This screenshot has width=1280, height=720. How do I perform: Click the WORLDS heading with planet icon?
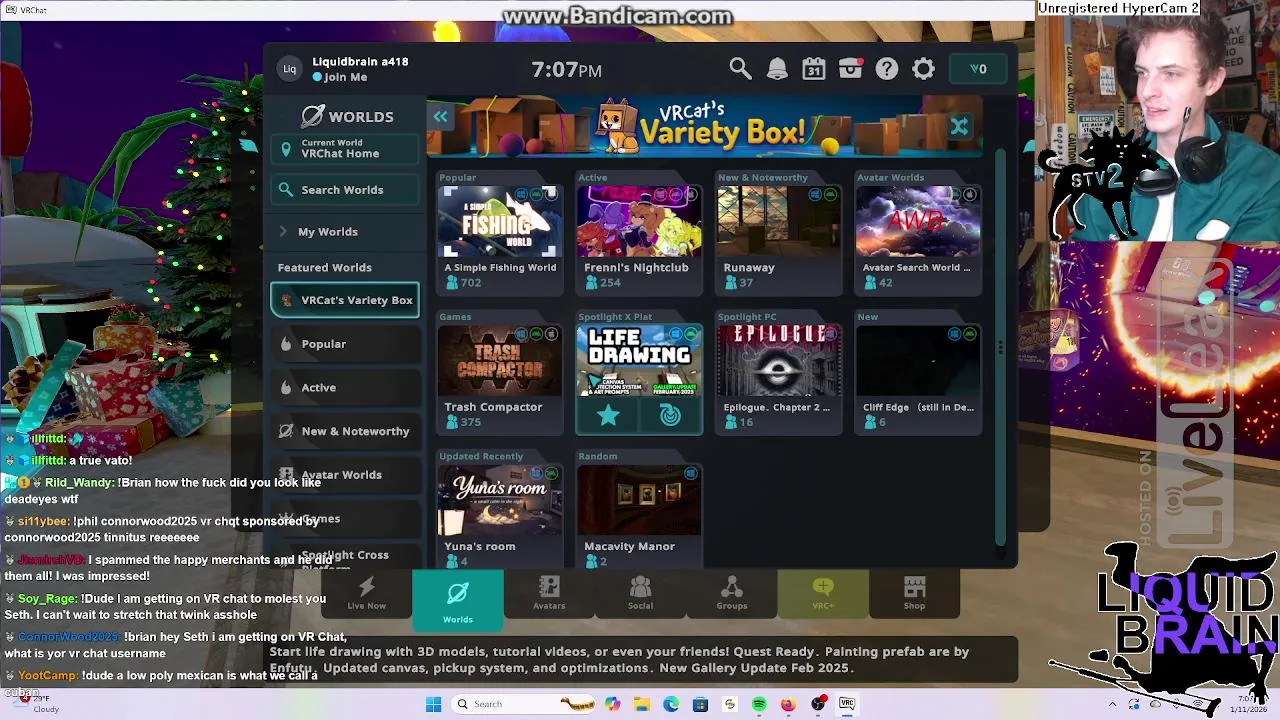pyautogui.click(x=347, y=116)
